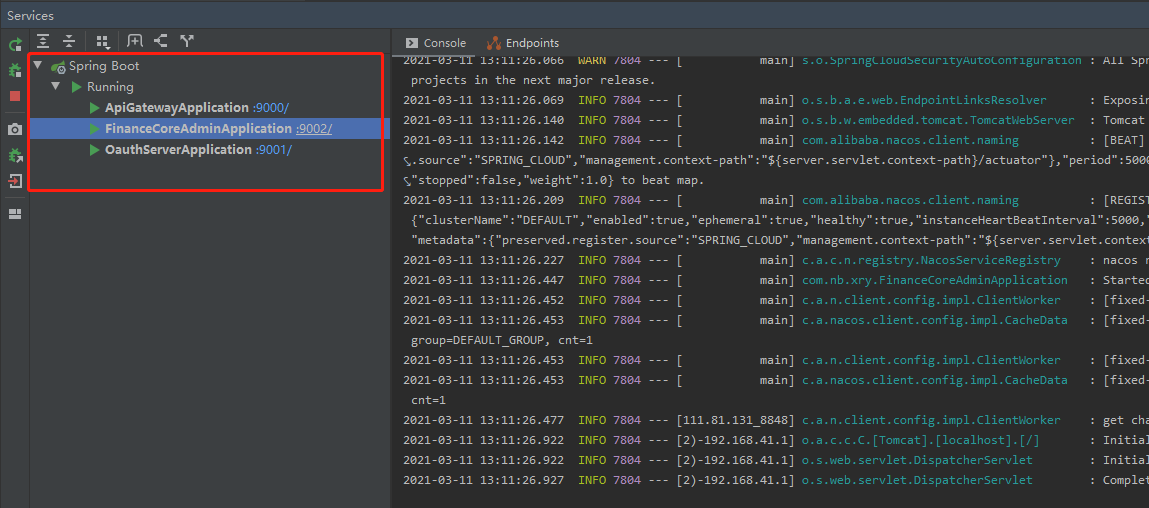Click the red Exit arrow icon
The height and width of the screenshot is (508, 1149).
point(15,180)
